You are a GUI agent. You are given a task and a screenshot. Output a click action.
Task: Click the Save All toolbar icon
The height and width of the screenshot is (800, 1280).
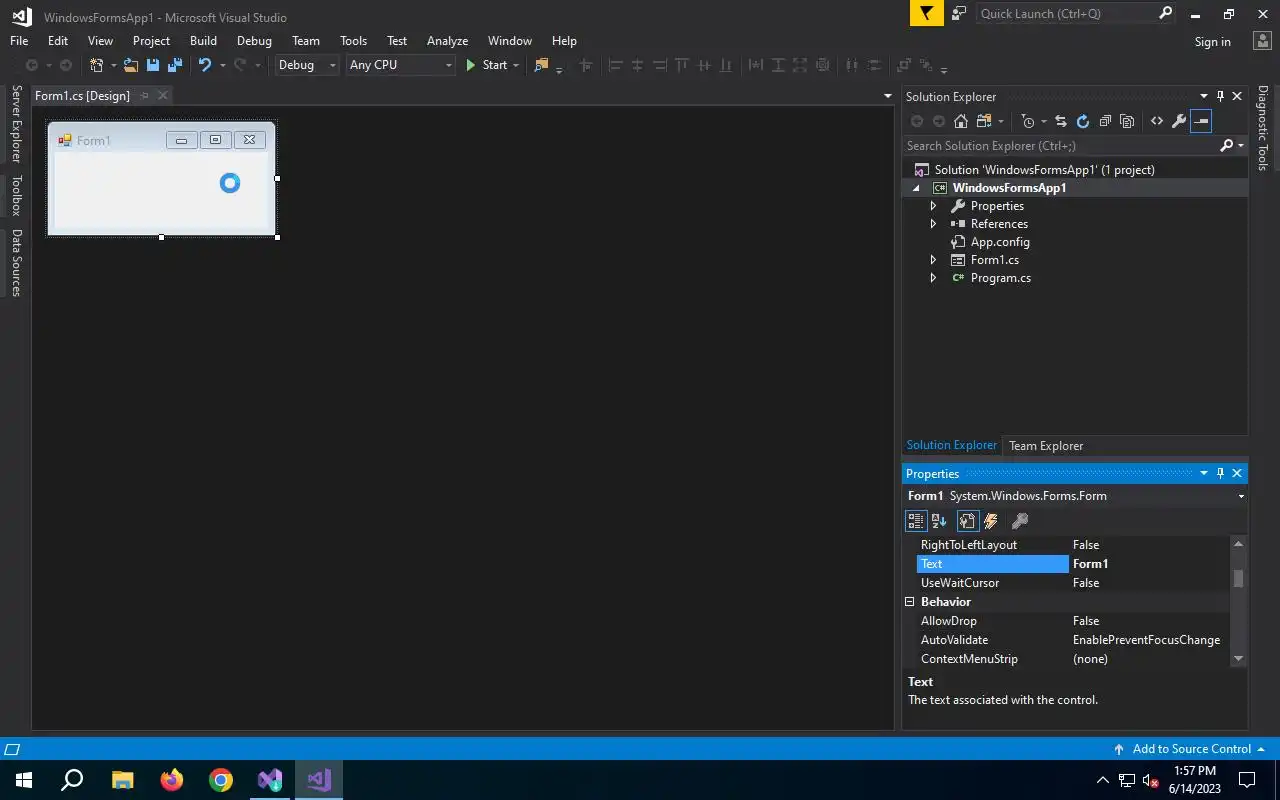coord(175,65)
